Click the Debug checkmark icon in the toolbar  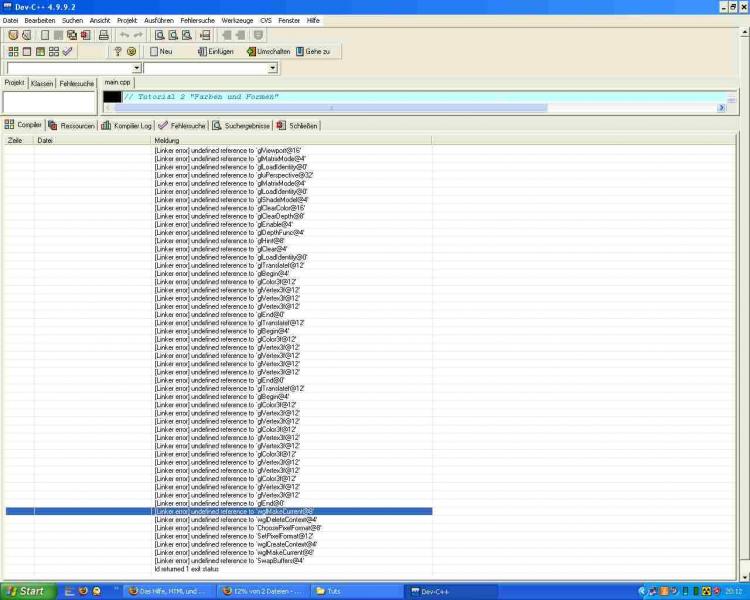(68, 51)
